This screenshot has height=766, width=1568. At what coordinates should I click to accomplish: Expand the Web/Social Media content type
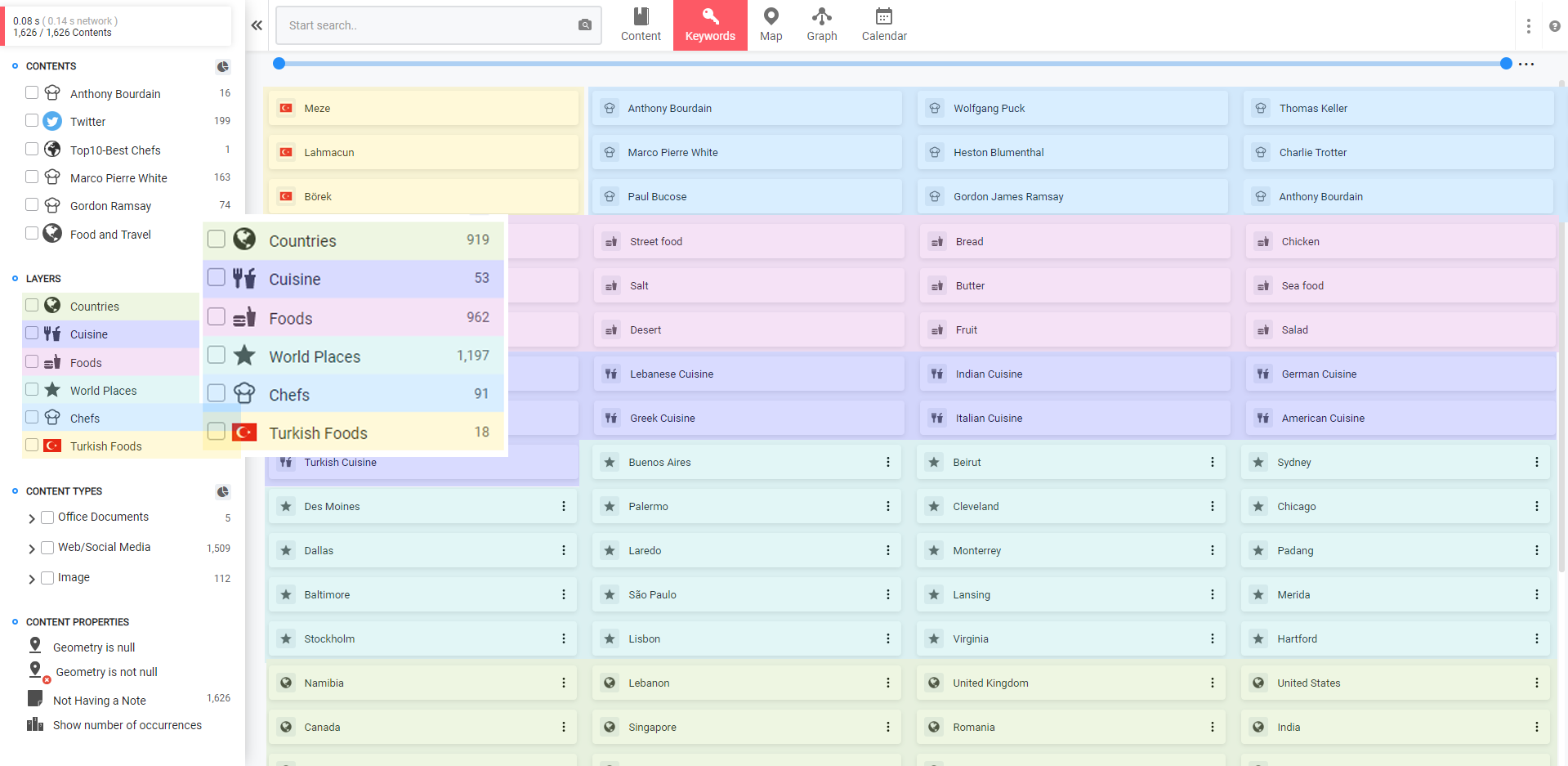pos(32,549)
